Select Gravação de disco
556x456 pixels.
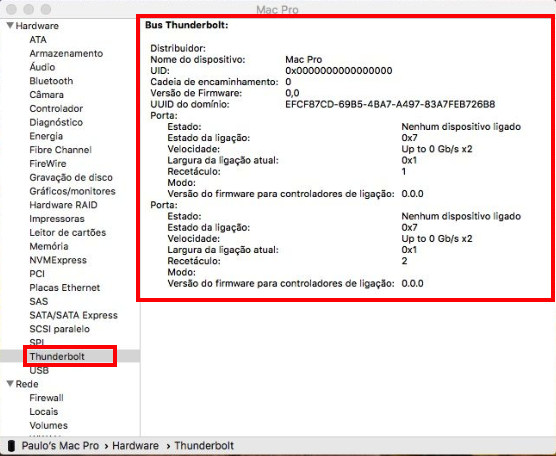coord(71,178)
